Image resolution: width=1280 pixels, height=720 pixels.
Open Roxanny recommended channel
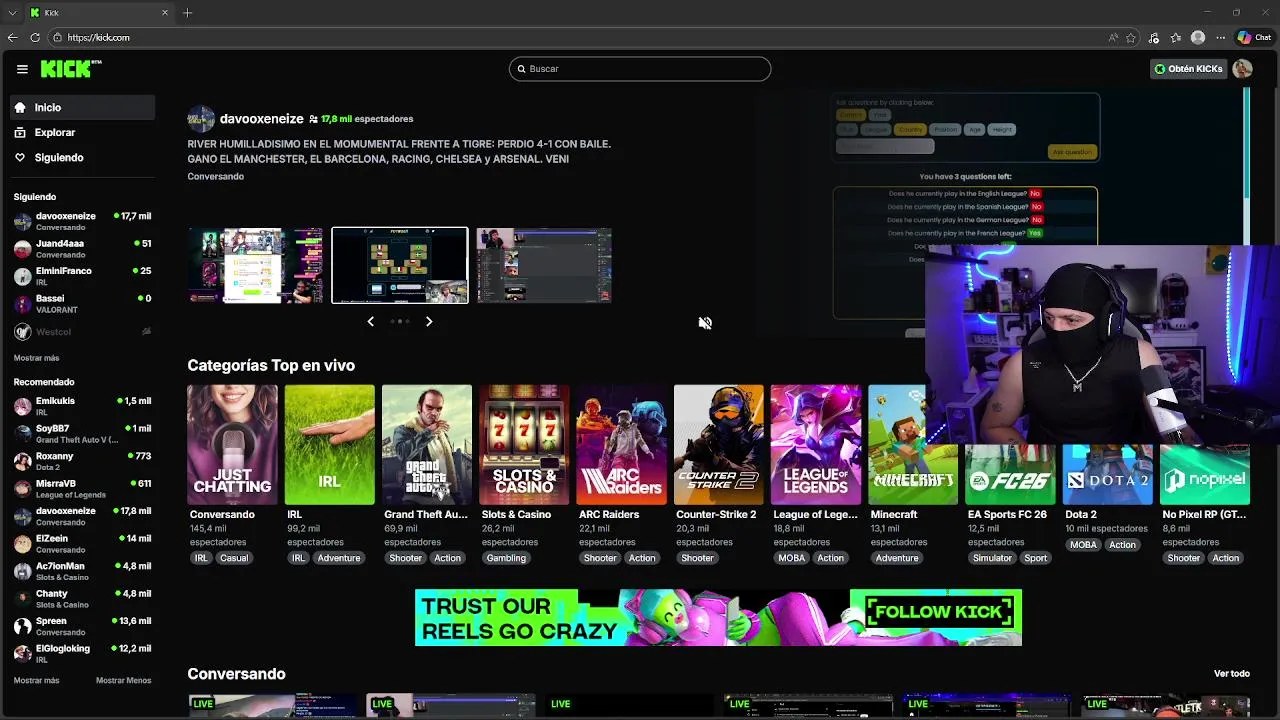coord(83,461)
